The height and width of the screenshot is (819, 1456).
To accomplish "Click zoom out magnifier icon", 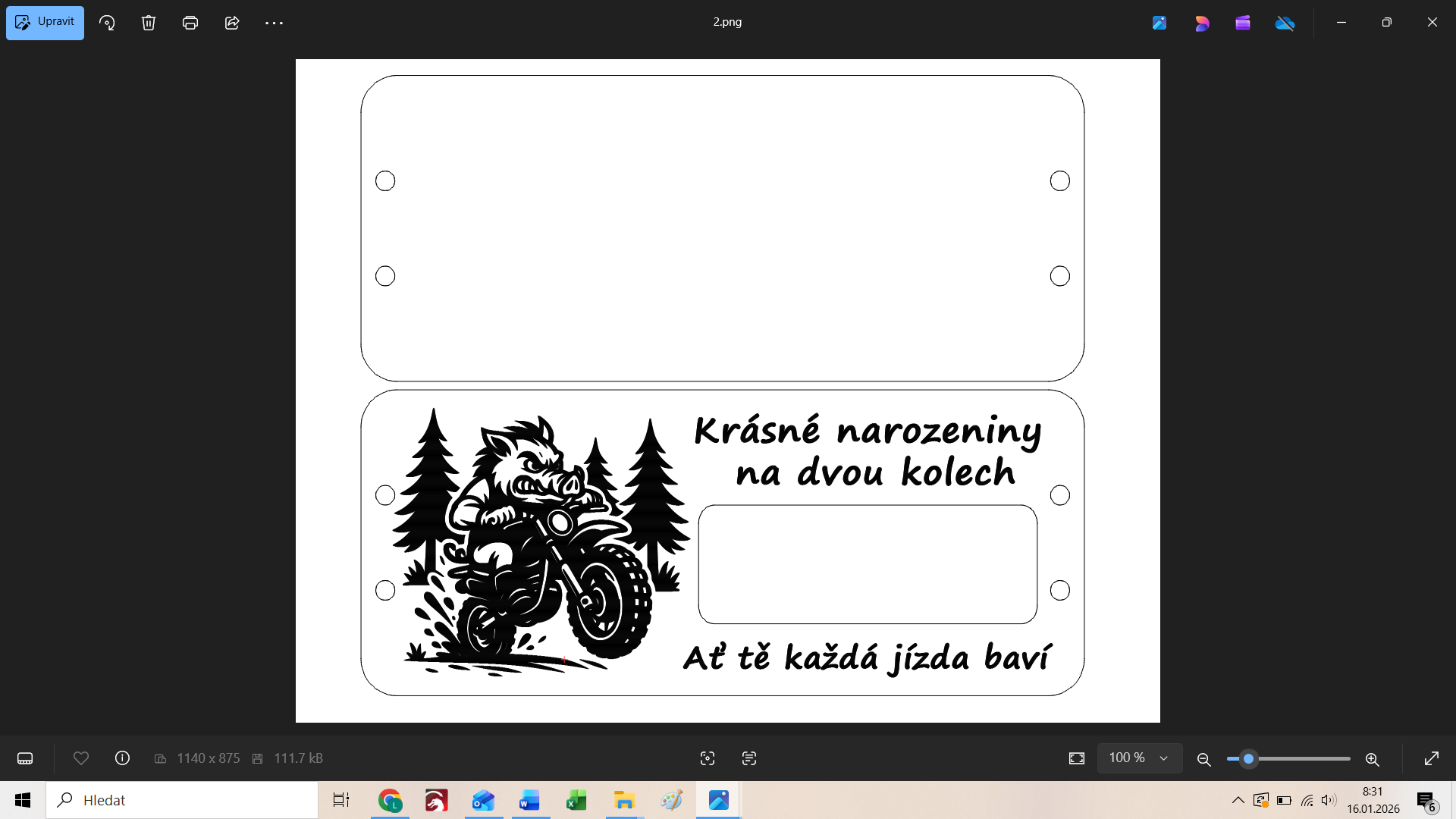I will point(1203,759).
